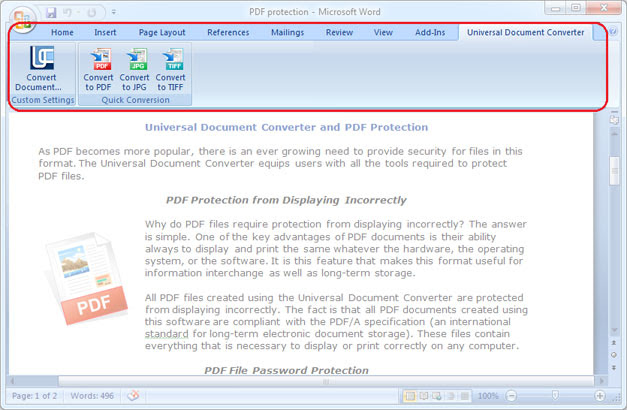Open the Add-Ins tab
The image size is (627, 410).
430,32
